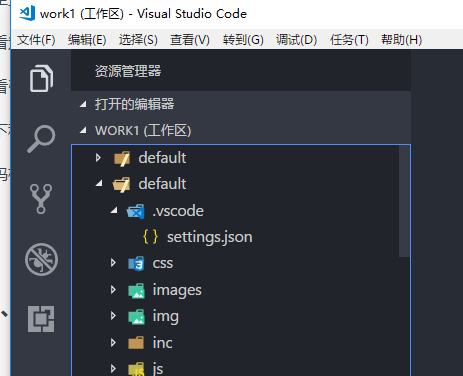This screenshot has width=463, height=376.
Task: Select the img folder name
Action: [166, 317]
